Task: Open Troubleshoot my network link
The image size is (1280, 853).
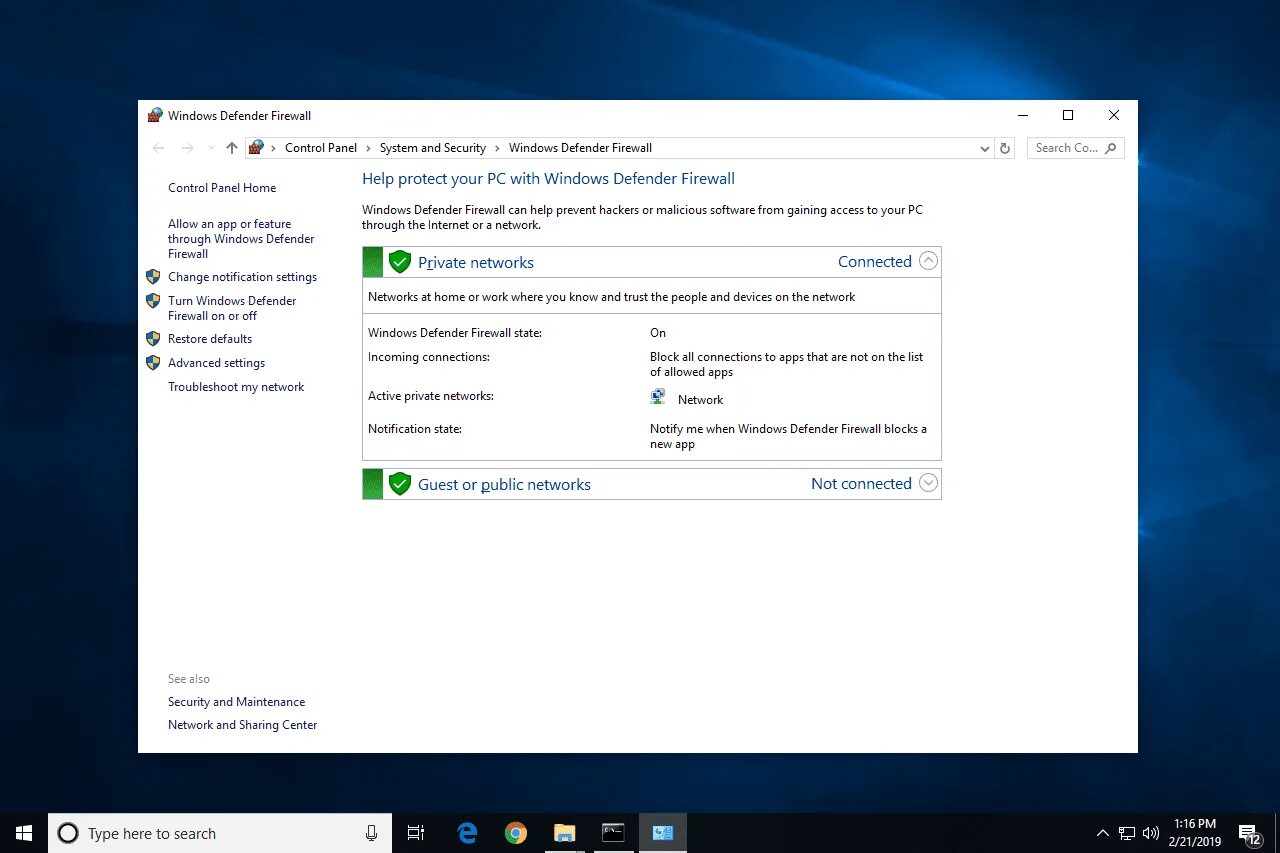Action: (x=236, y=387)
